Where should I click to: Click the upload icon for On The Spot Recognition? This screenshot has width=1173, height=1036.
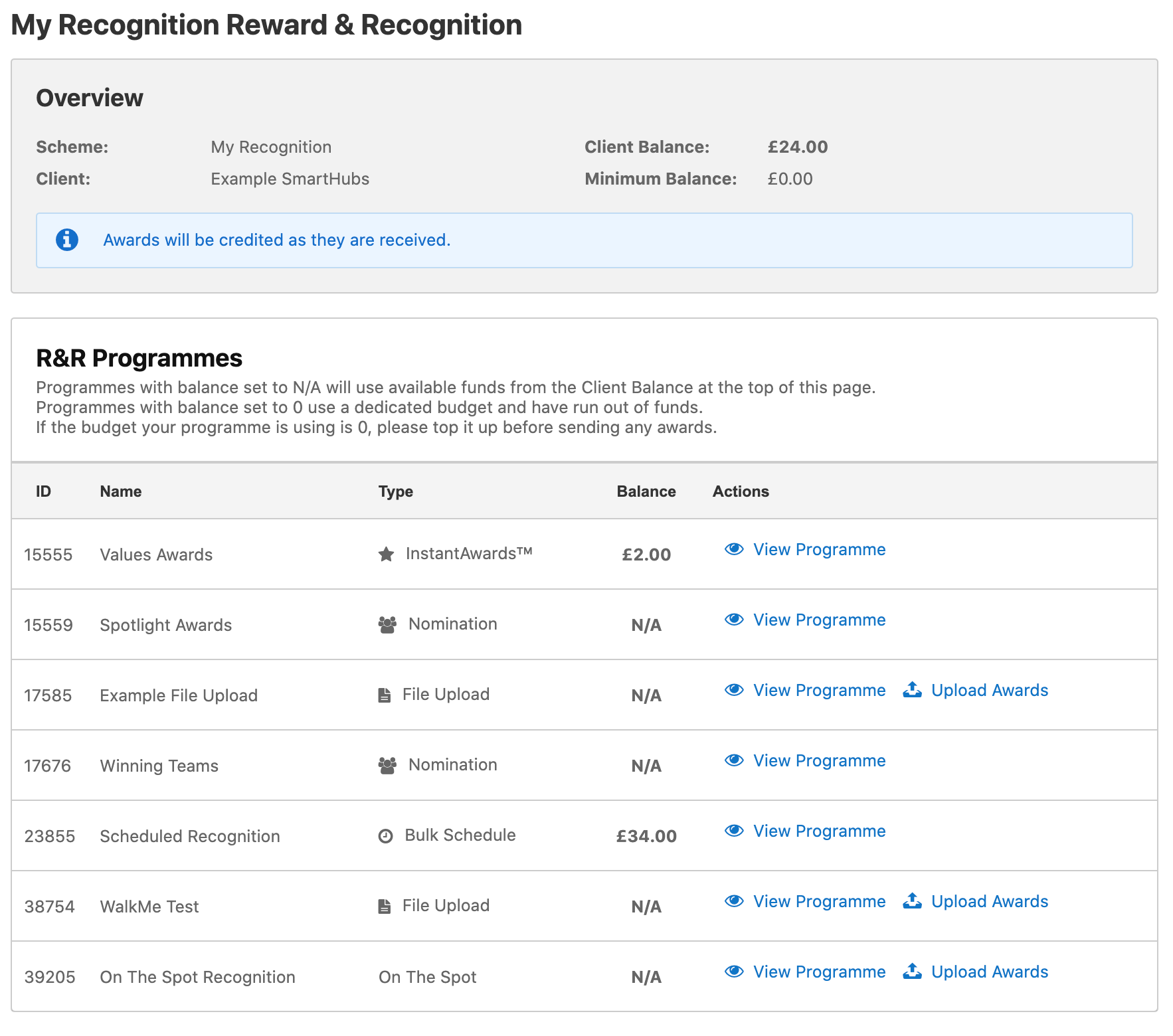(913, 971)
